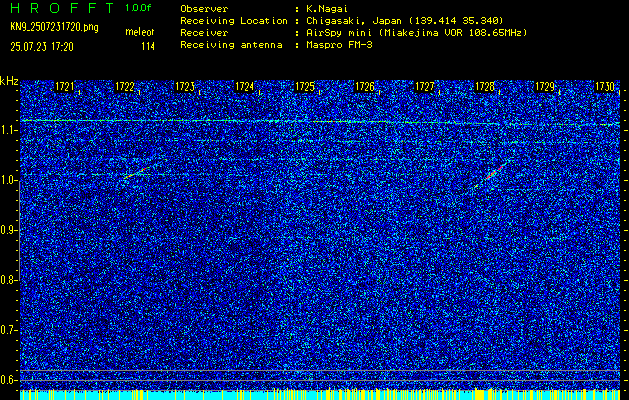Click the red meteor echo streak near 1728
The width and height of the screenshot is (629, 400).
tap(494, 173)
